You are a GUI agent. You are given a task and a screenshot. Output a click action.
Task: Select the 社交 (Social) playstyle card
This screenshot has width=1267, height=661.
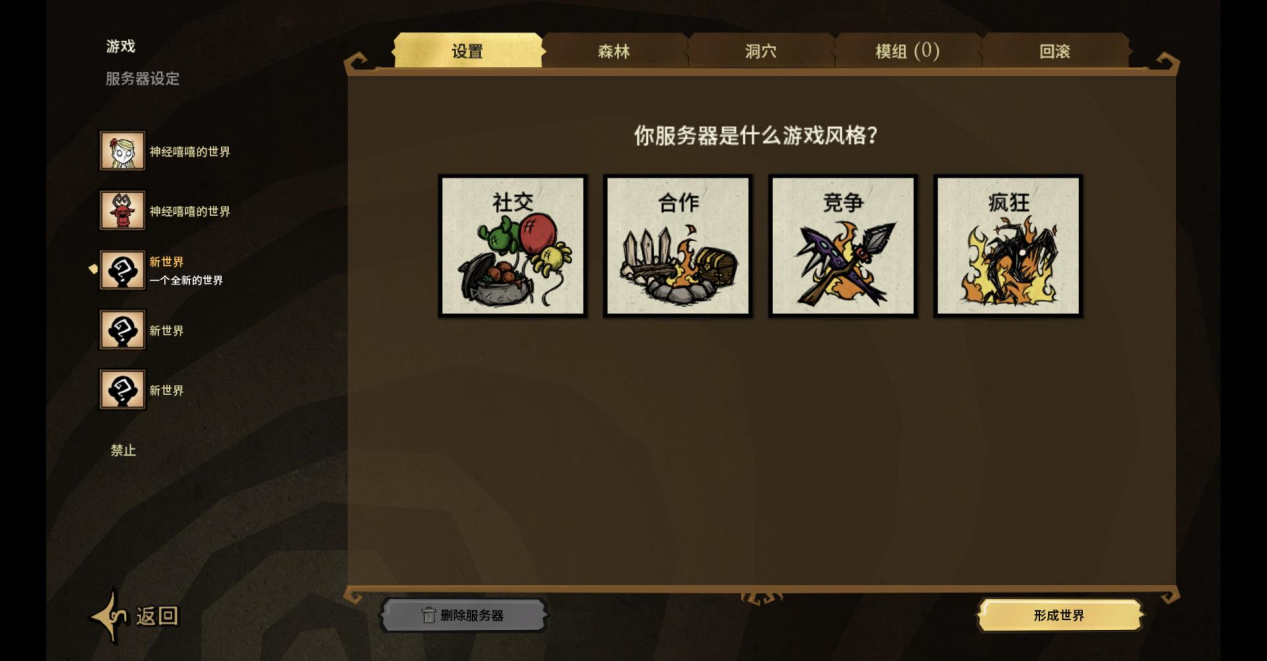pyautogui.click(x=512, y=246)
